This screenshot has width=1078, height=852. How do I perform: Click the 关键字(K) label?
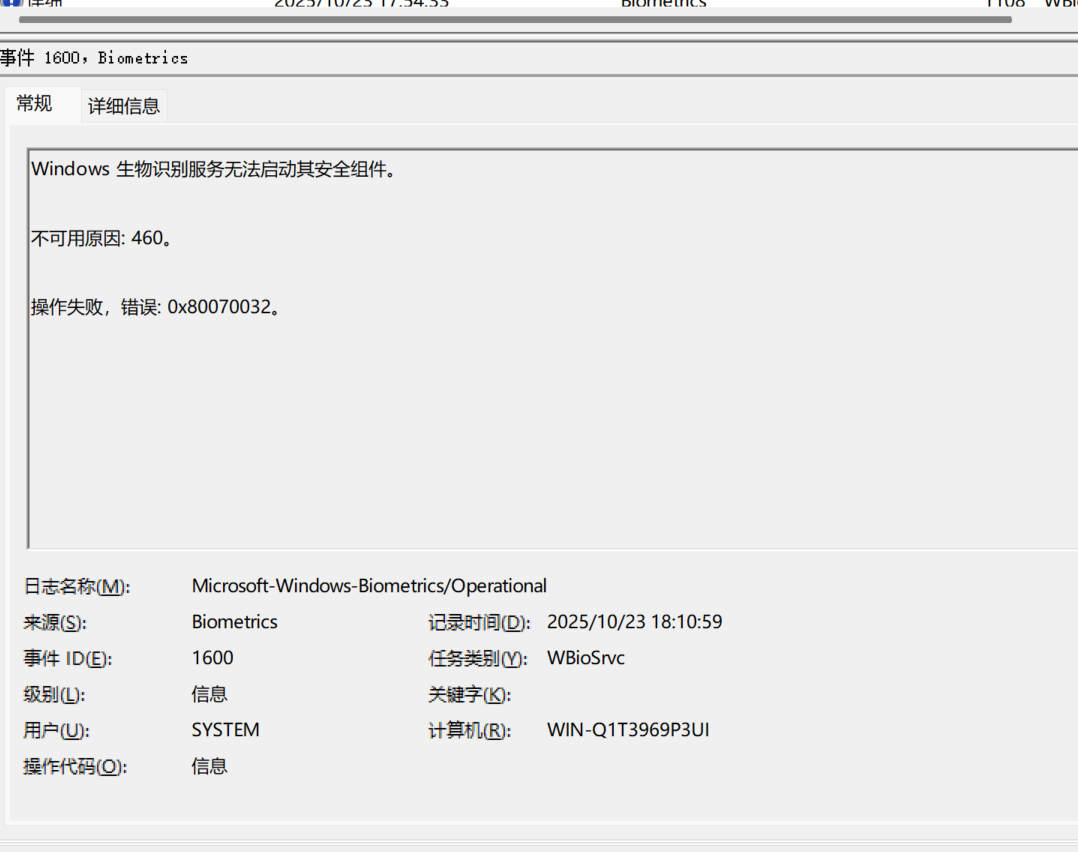coord(470,695)
